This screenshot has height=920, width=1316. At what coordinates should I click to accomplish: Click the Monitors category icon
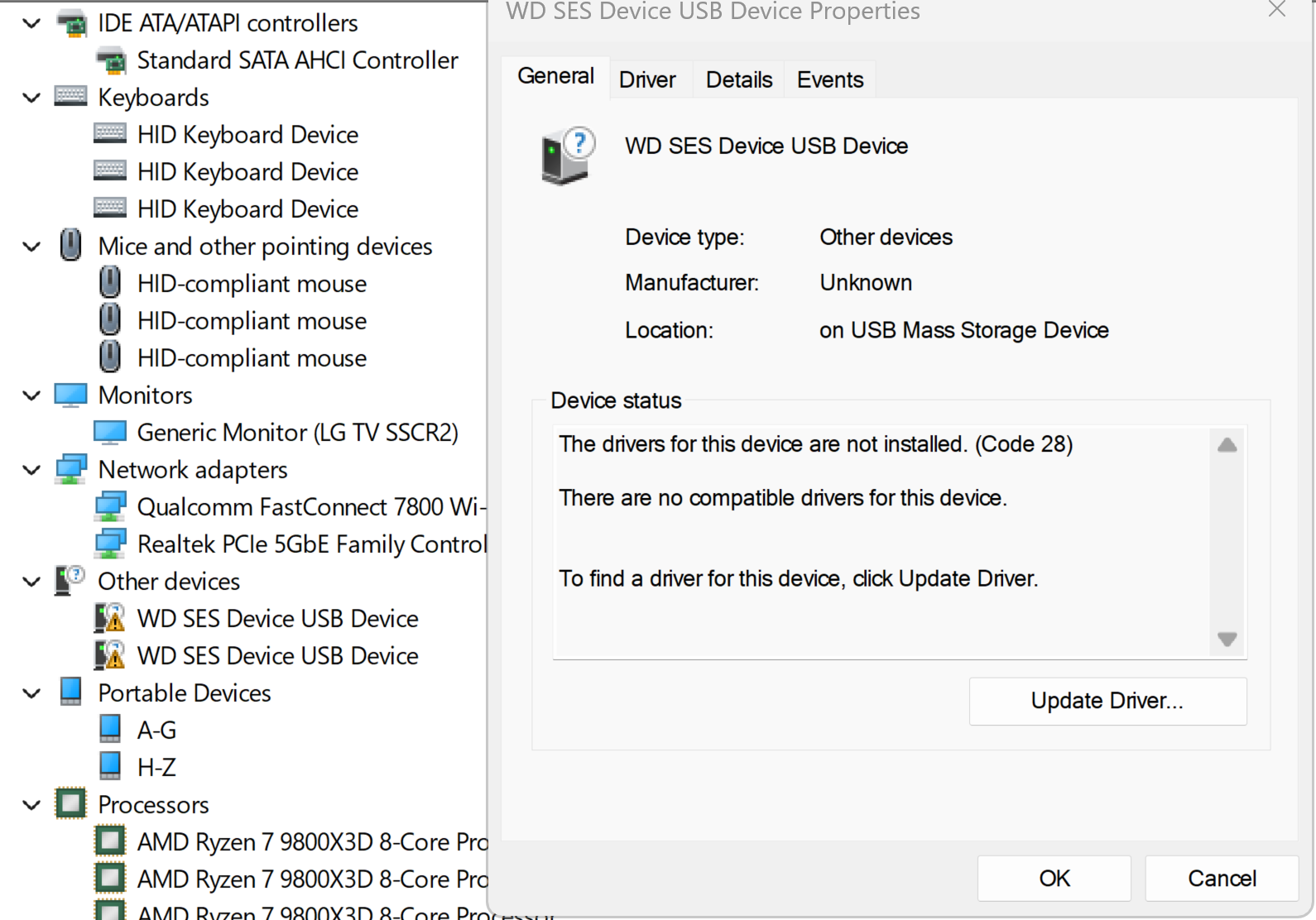tap(70, 395)
